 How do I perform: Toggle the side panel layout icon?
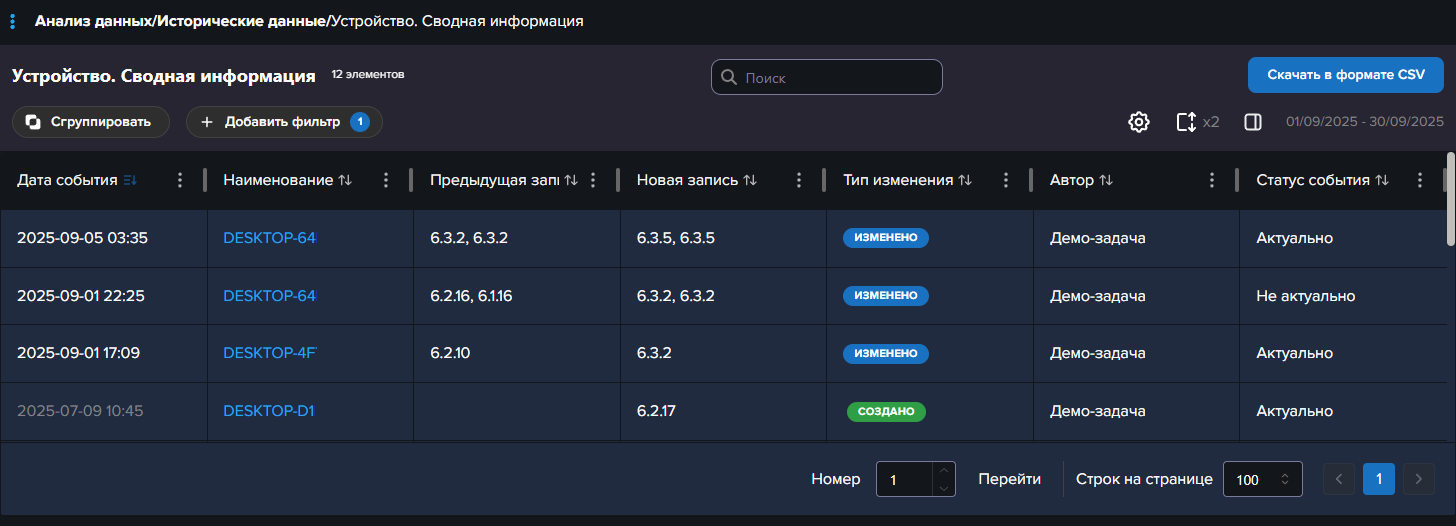(x=1252, y=122)
